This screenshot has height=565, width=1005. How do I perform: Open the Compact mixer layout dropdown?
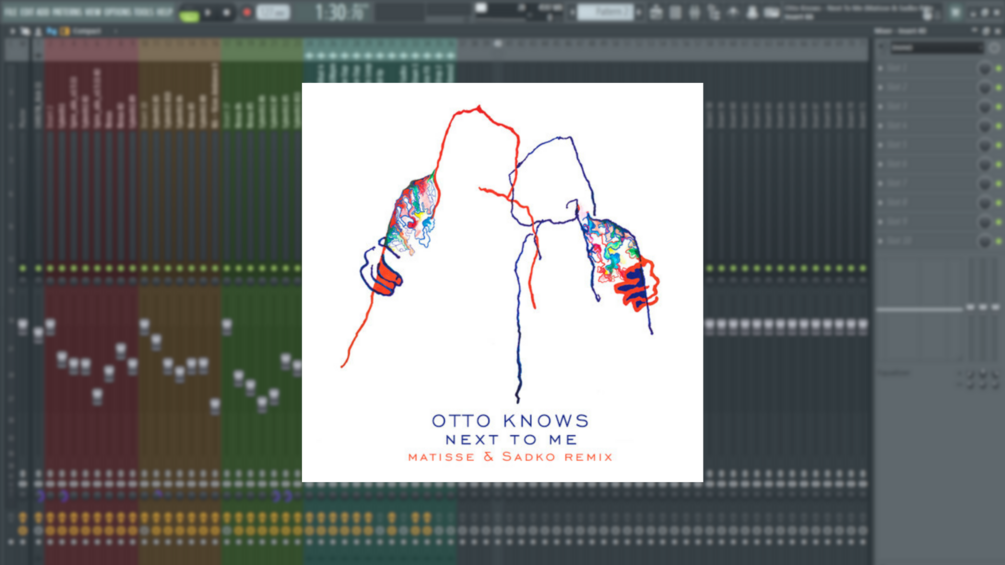(95, 31)
